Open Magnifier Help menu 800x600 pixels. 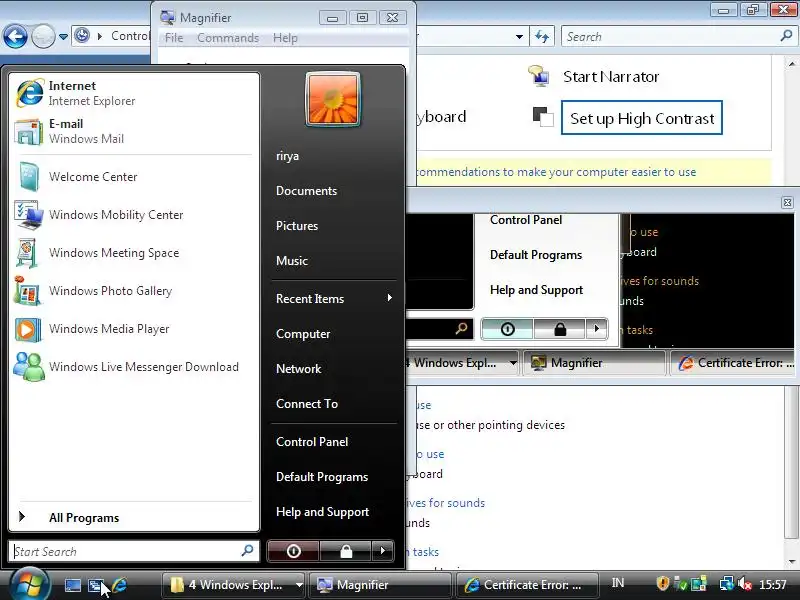[285, 38]
